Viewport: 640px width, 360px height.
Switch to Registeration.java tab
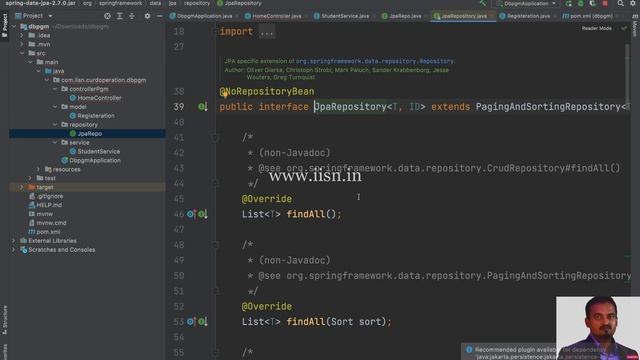click(525, 16)
